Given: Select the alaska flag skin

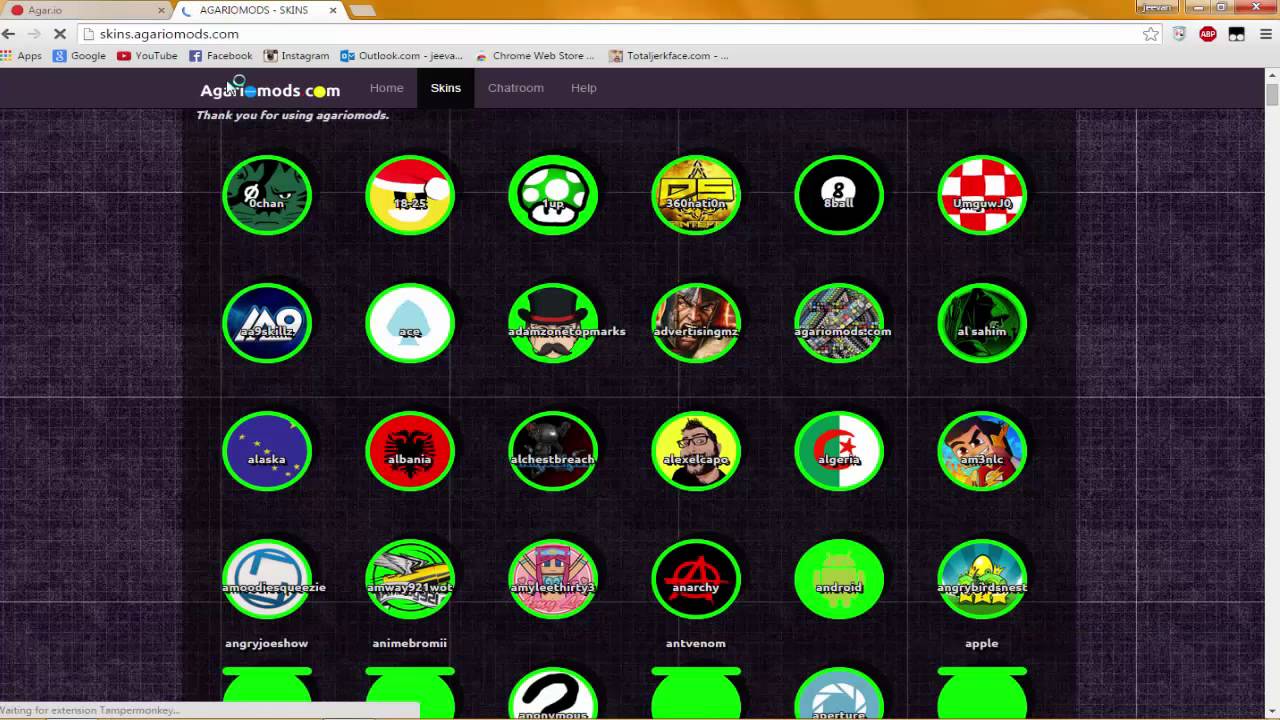Looking at the screenshot, I should point(267,451).
